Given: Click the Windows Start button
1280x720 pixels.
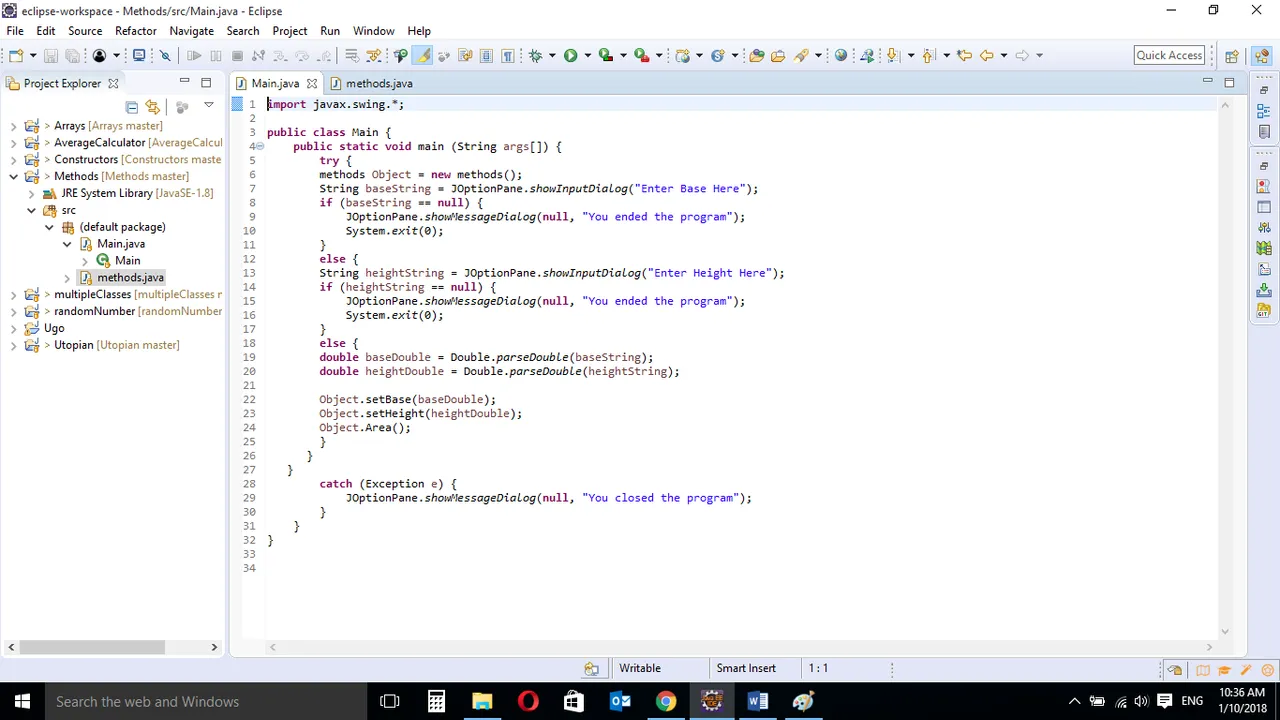Looking at the screenshot, I should point(22,701).
